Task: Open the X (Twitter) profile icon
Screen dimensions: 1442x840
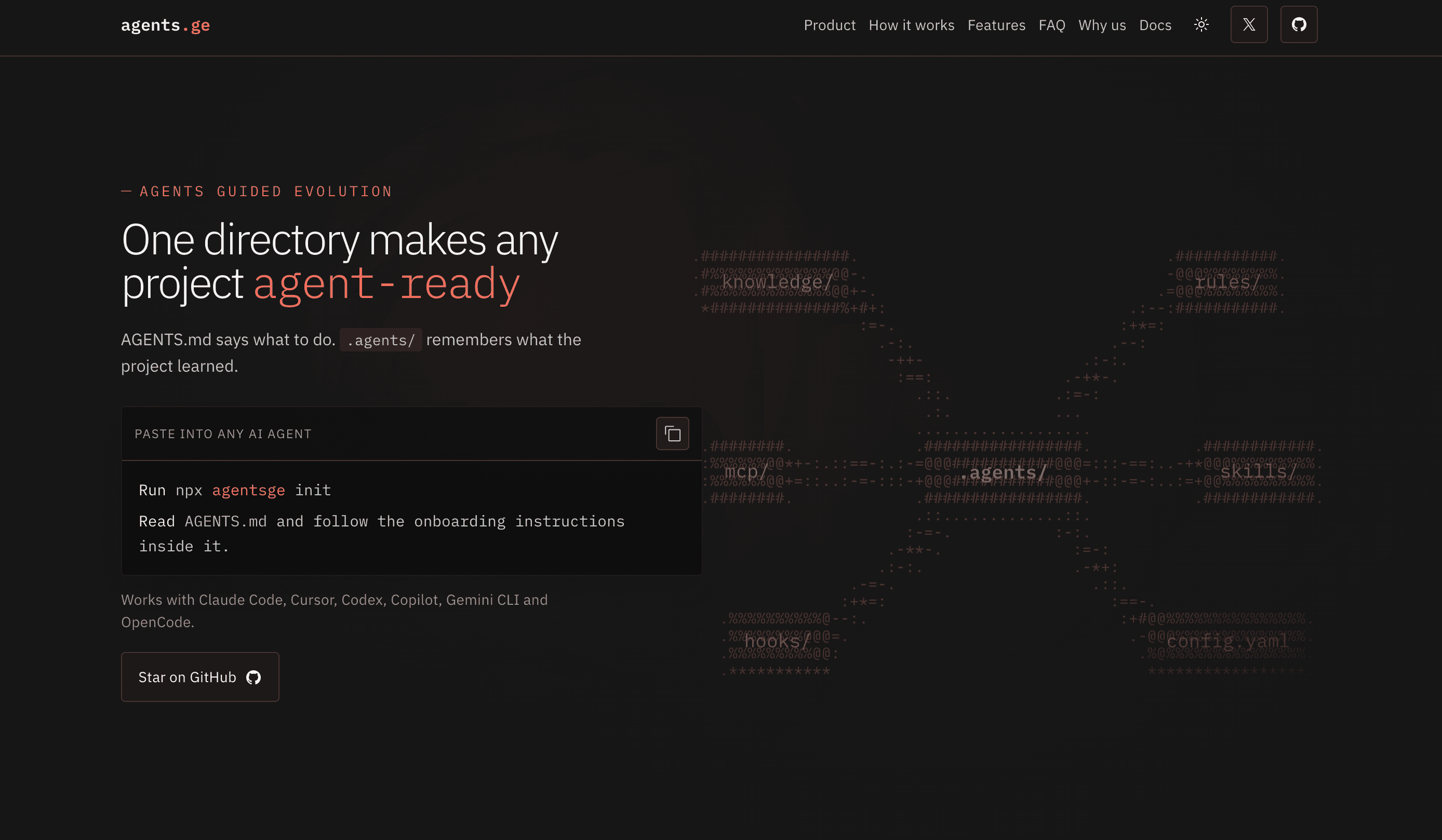Action: (1249, 24)
